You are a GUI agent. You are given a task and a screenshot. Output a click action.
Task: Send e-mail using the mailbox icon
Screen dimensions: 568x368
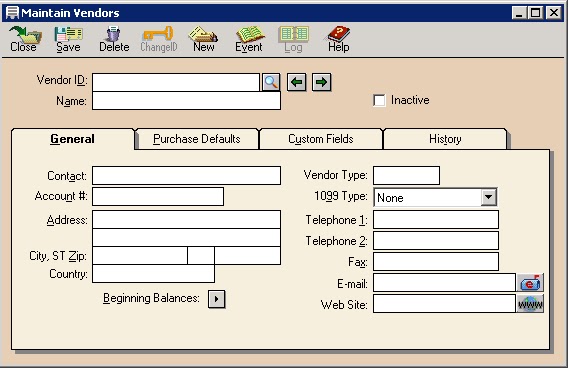coord(530,283)
